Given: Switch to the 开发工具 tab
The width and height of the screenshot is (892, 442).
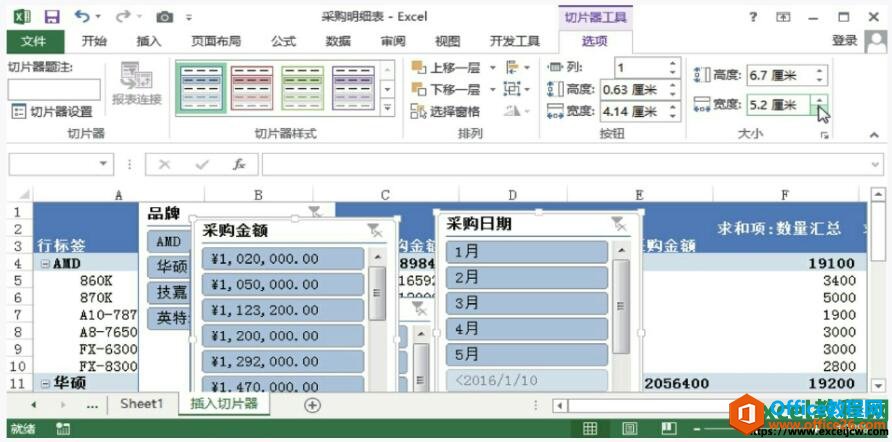Looking at the screenshot, I should (515, 41).
